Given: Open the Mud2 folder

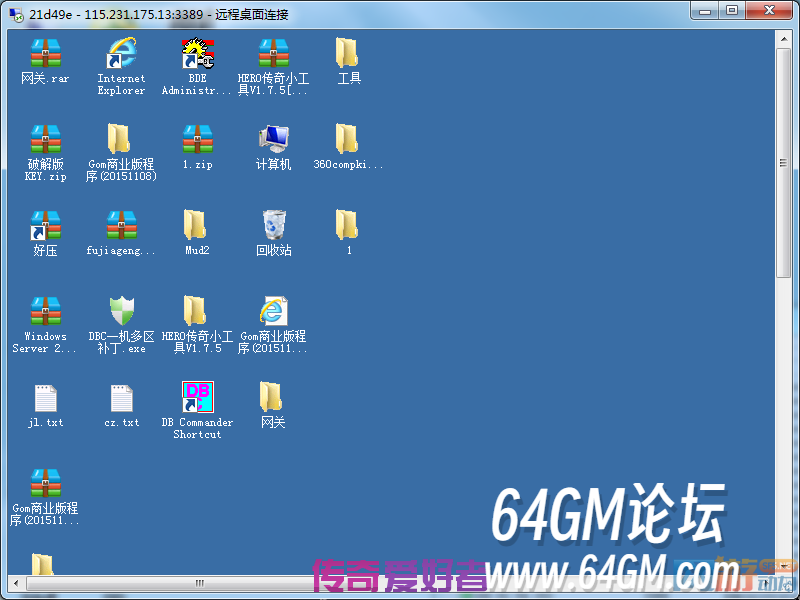Looking at the screenshot, I should pos(195,225).
